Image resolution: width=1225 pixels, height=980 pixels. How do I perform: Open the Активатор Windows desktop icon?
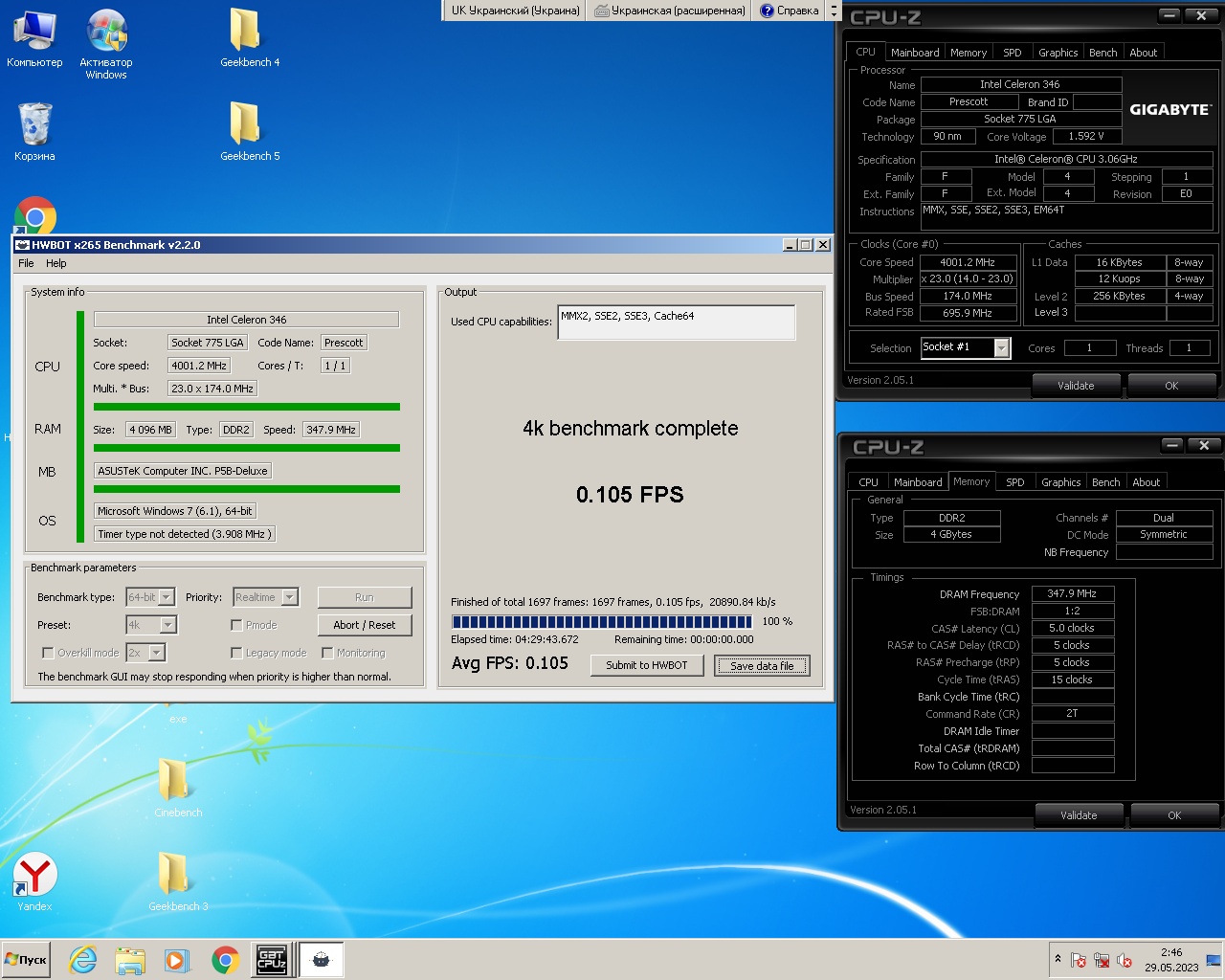[x=106, y=44]
